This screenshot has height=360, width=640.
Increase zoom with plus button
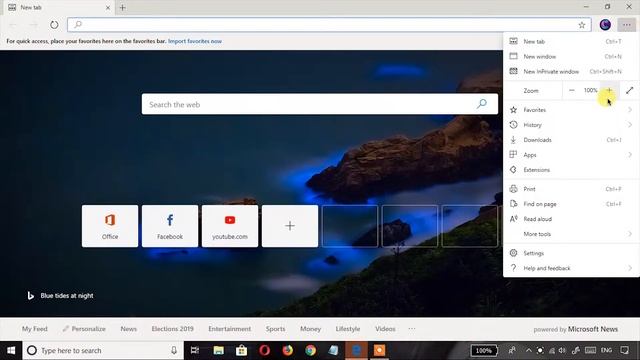pyautogui.click(x=609, y=90)
